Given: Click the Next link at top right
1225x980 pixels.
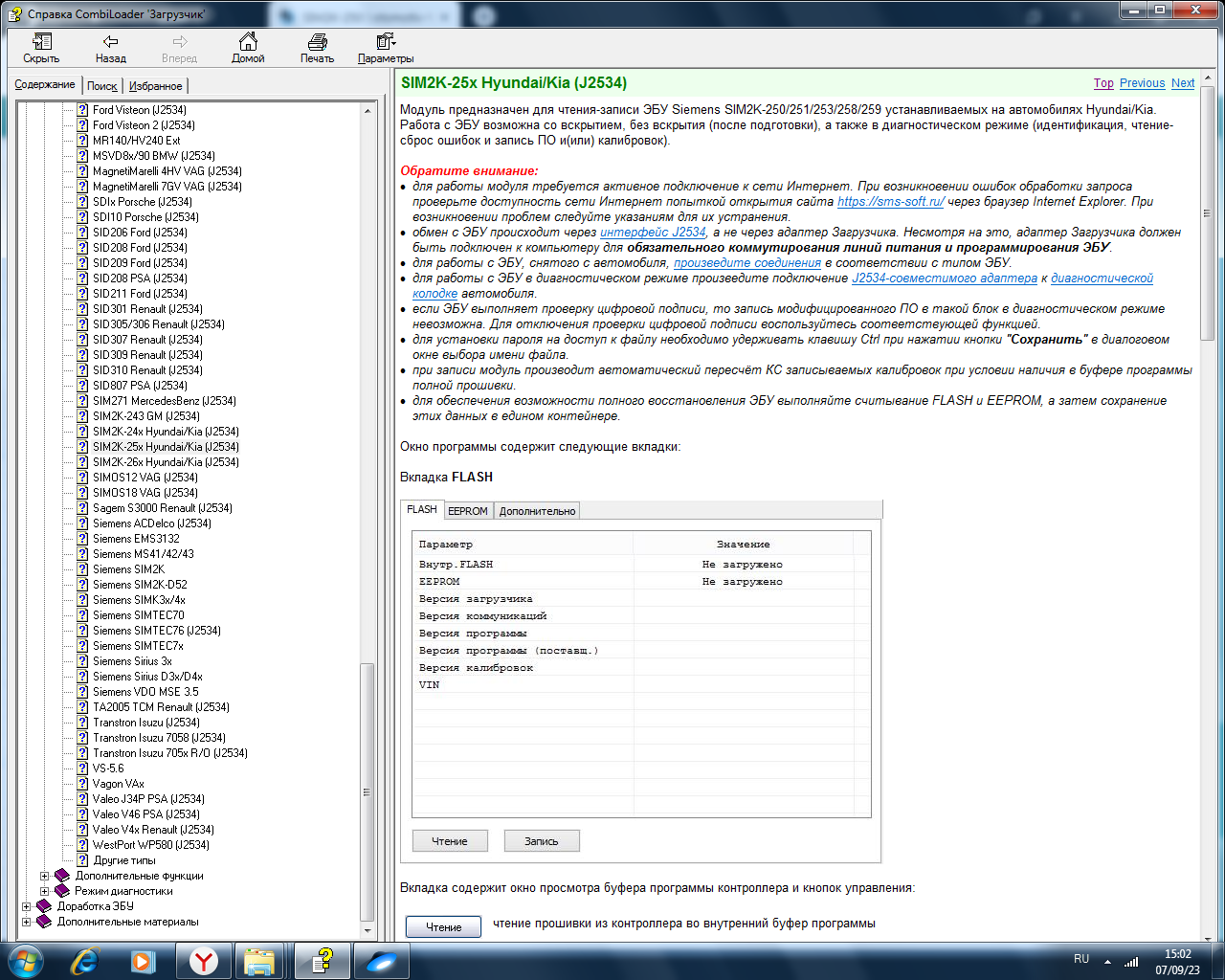Looking at the screenshot, I should [x=1182, y=83].
